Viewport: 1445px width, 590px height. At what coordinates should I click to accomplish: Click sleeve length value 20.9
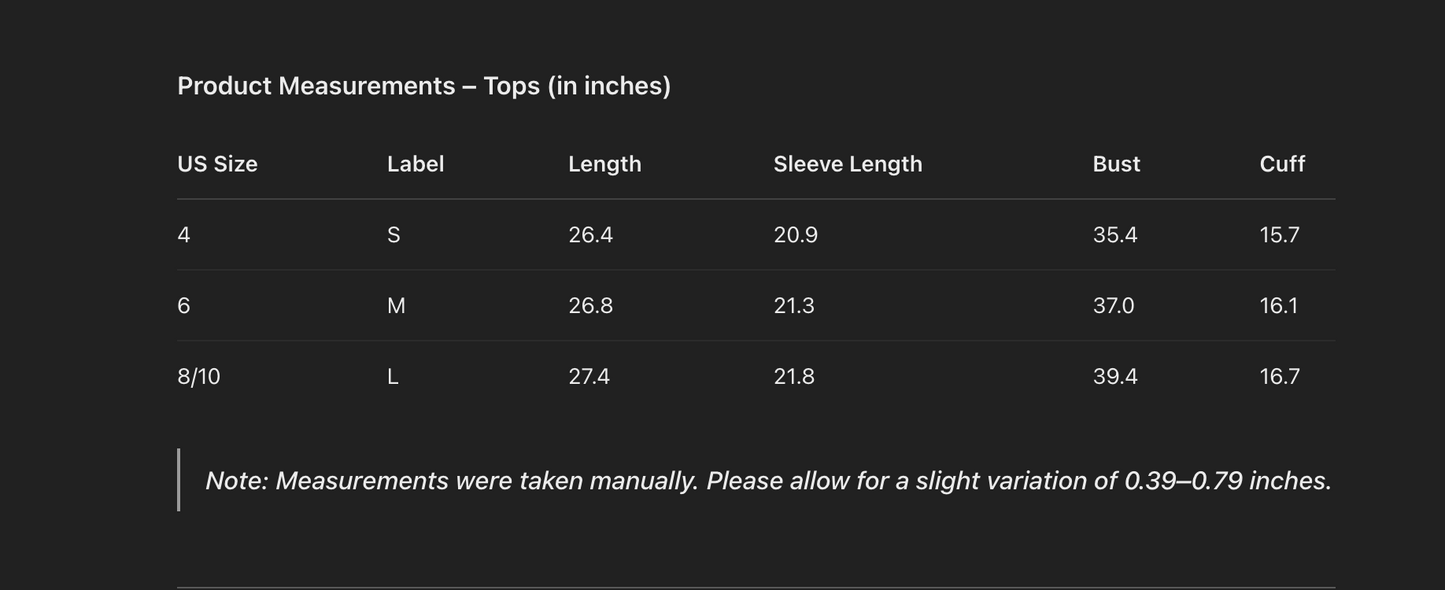point(795,235)
